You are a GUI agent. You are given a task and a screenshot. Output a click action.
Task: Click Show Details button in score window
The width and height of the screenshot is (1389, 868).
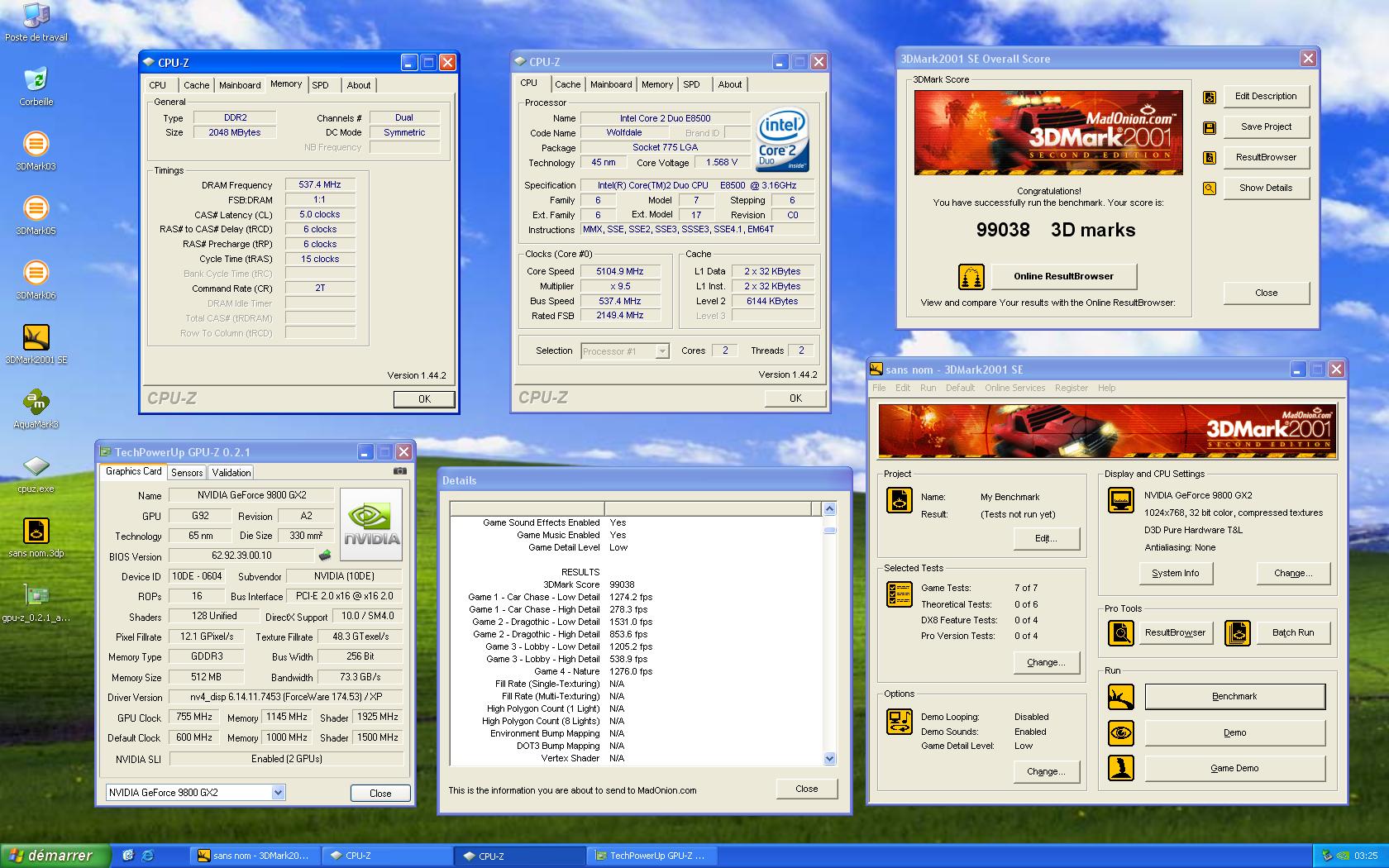(1266, 188)
